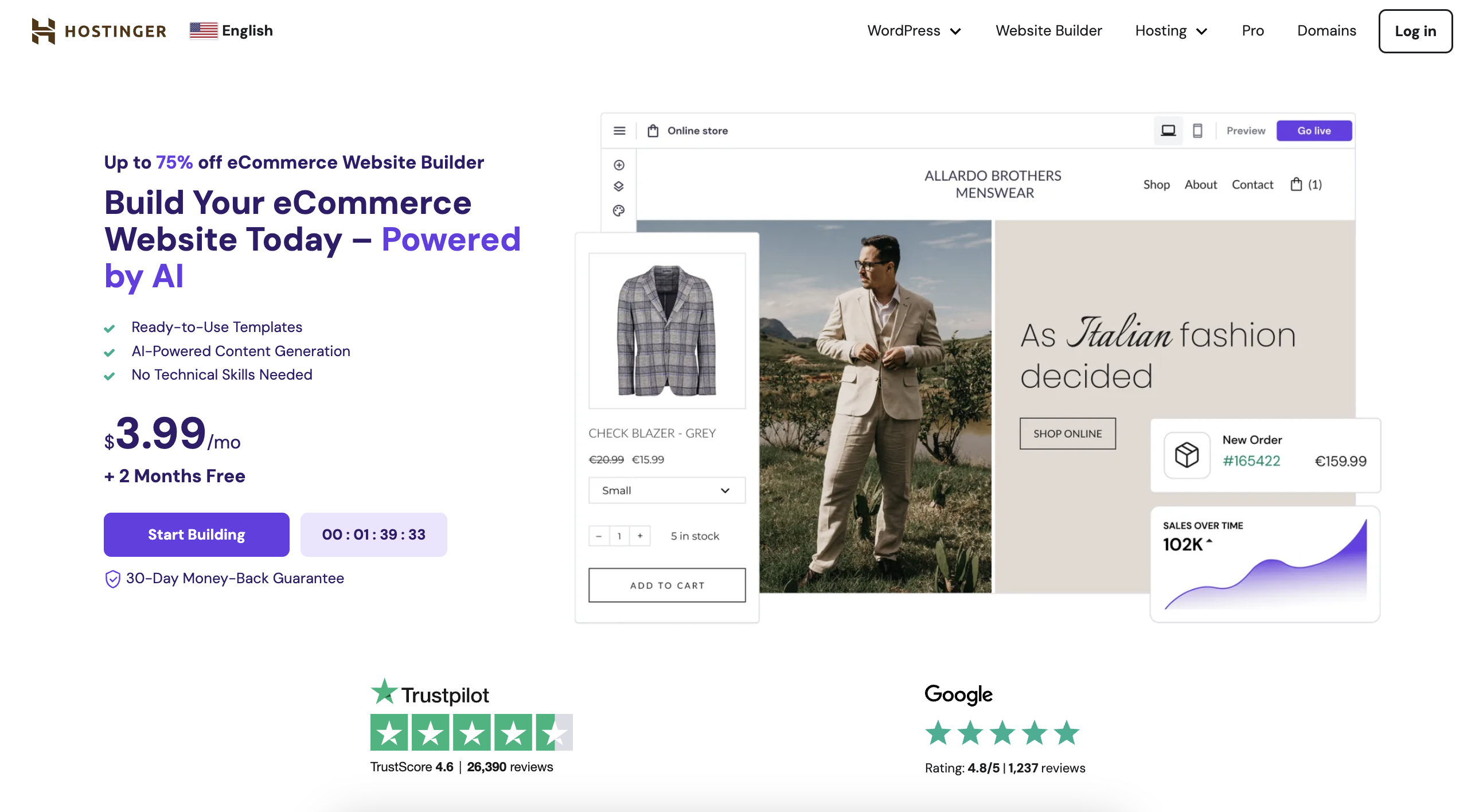Click the Online store bag icon
The image size is (1483, 812).
point(653,131)
